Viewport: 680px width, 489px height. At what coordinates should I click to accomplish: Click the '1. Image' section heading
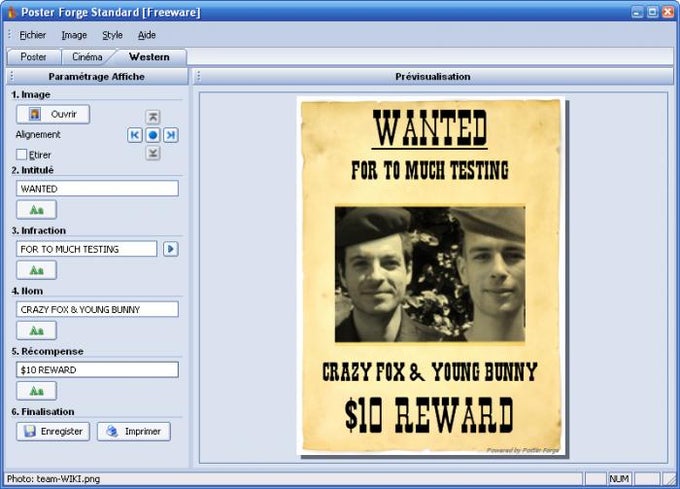[x=31, y=94]
